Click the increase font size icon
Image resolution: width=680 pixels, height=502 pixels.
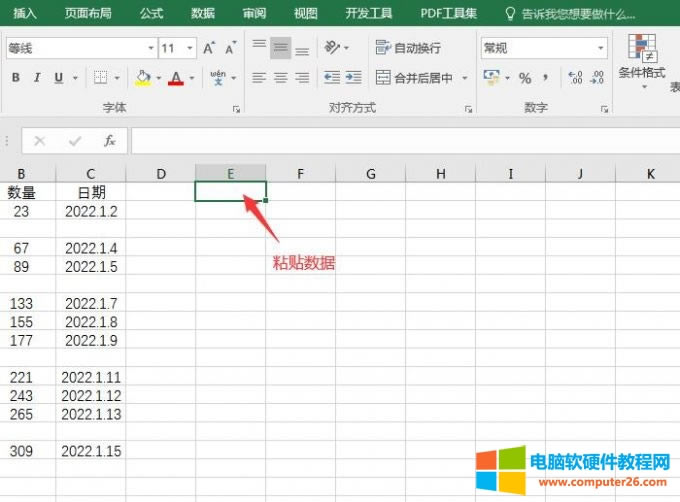(209, 48)
